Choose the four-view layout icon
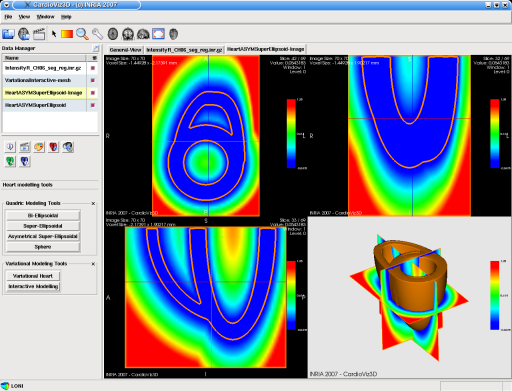This screenshot has width=512, height=391. click(158, 34)
